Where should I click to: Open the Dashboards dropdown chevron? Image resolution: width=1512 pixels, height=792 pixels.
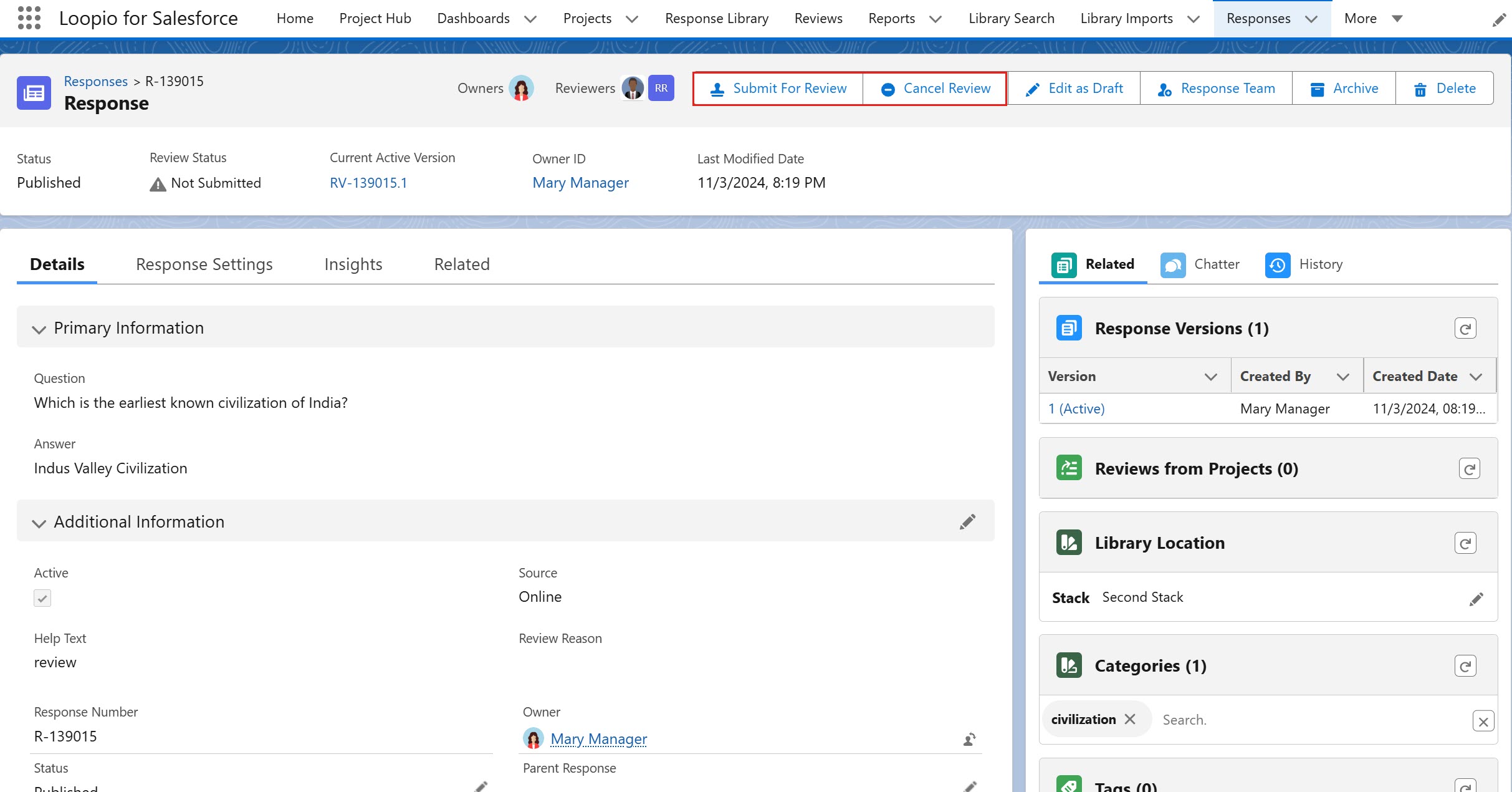click(x=530, y=19)
